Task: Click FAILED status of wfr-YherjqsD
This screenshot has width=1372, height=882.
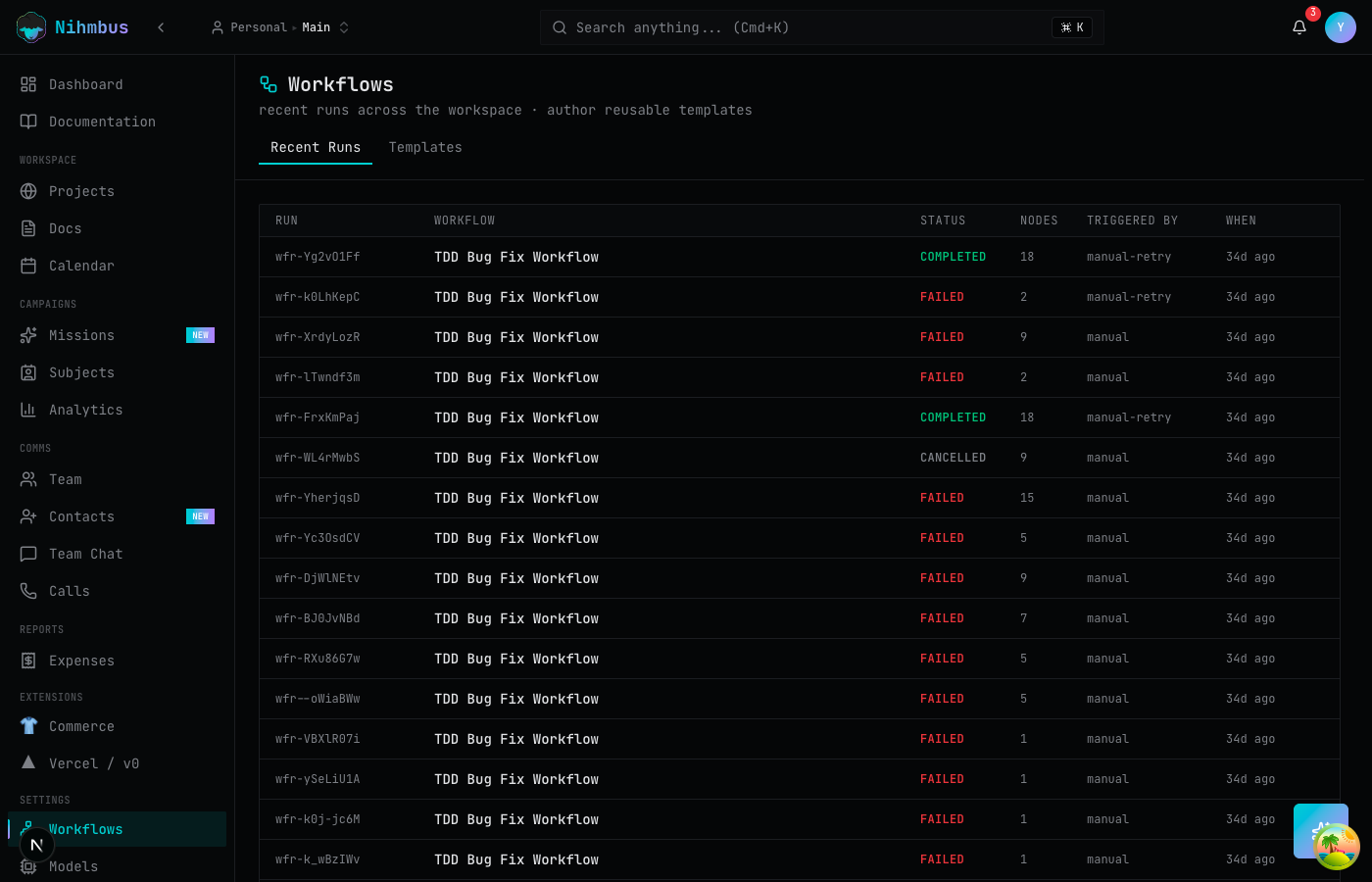Action: [x=942, y=498]
